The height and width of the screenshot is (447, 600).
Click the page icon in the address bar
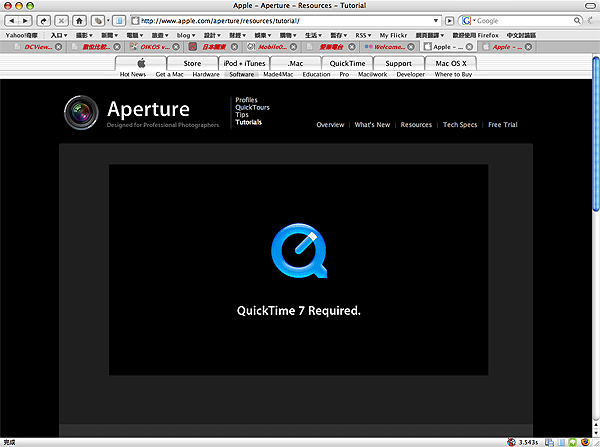[135, 21]
